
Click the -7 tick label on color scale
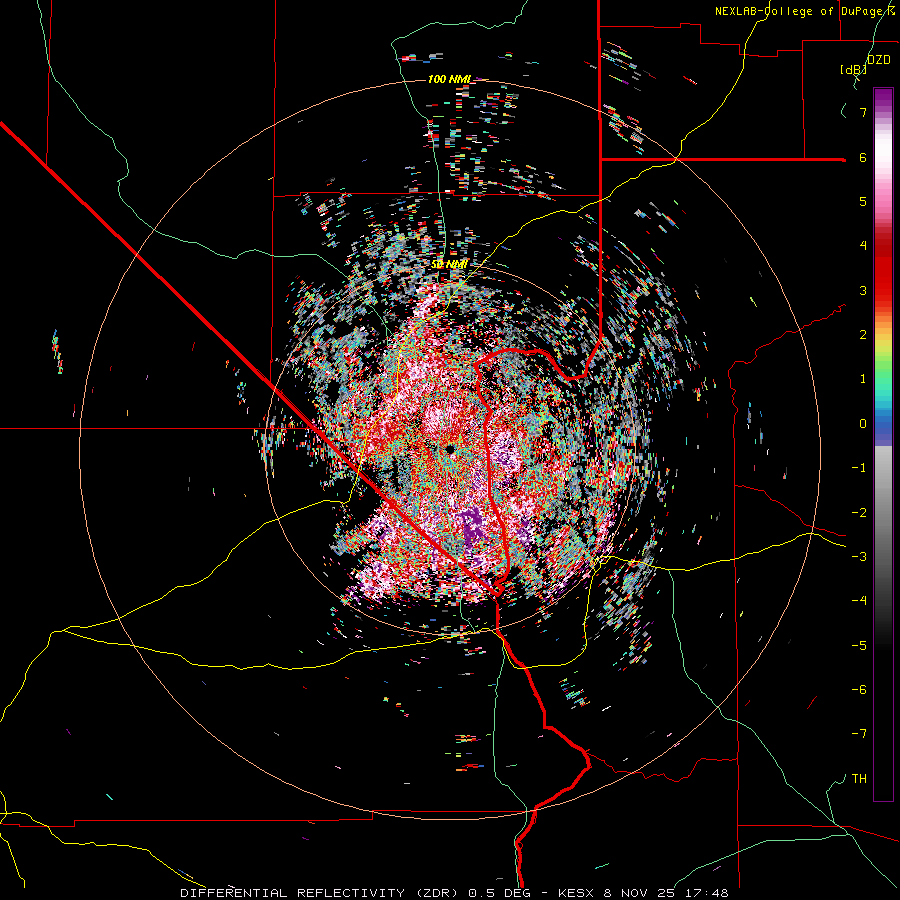click(859, 734)
